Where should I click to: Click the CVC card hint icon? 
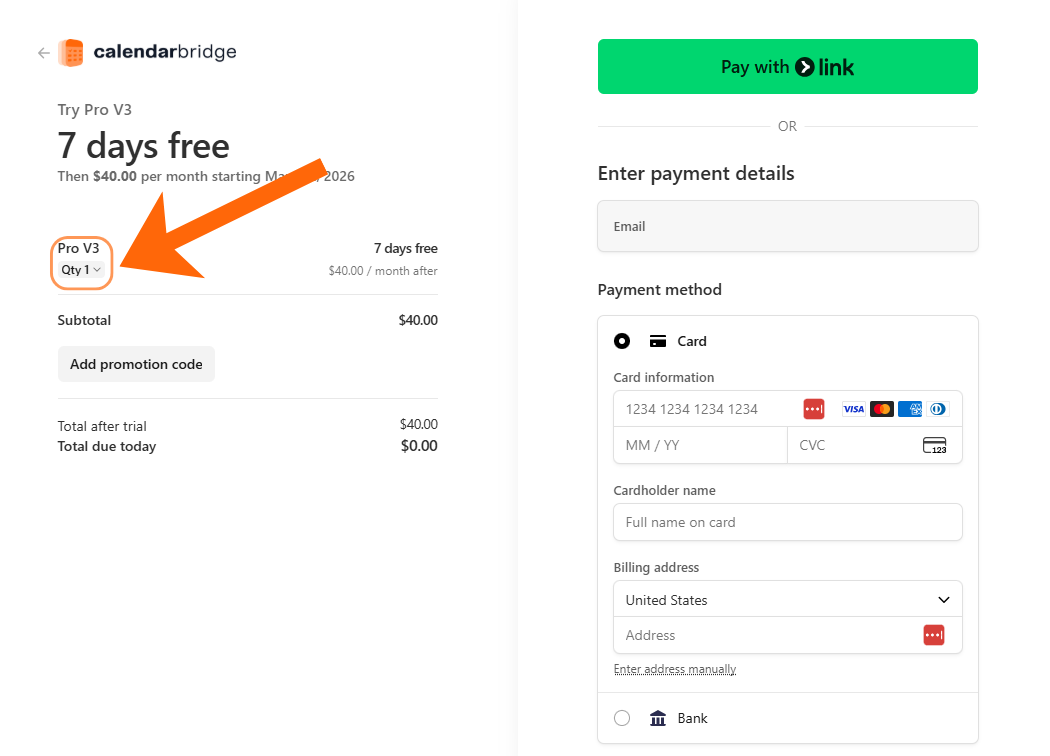click(x=934, y=445)
